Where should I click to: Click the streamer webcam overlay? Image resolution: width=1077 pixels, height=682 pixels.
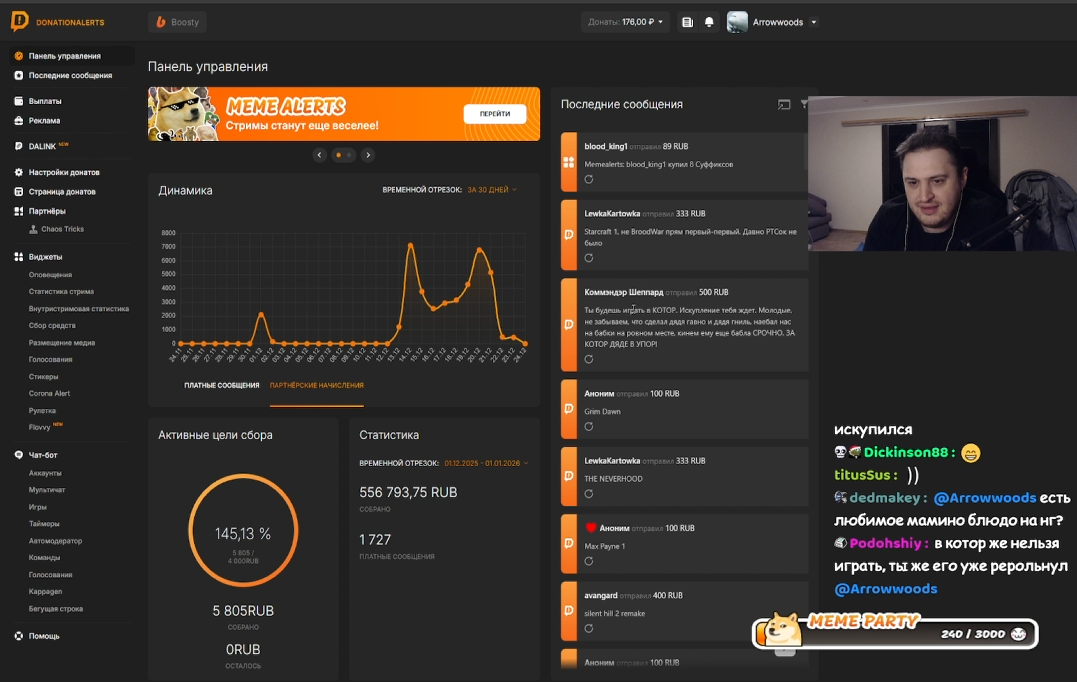[x=942, y=174]
